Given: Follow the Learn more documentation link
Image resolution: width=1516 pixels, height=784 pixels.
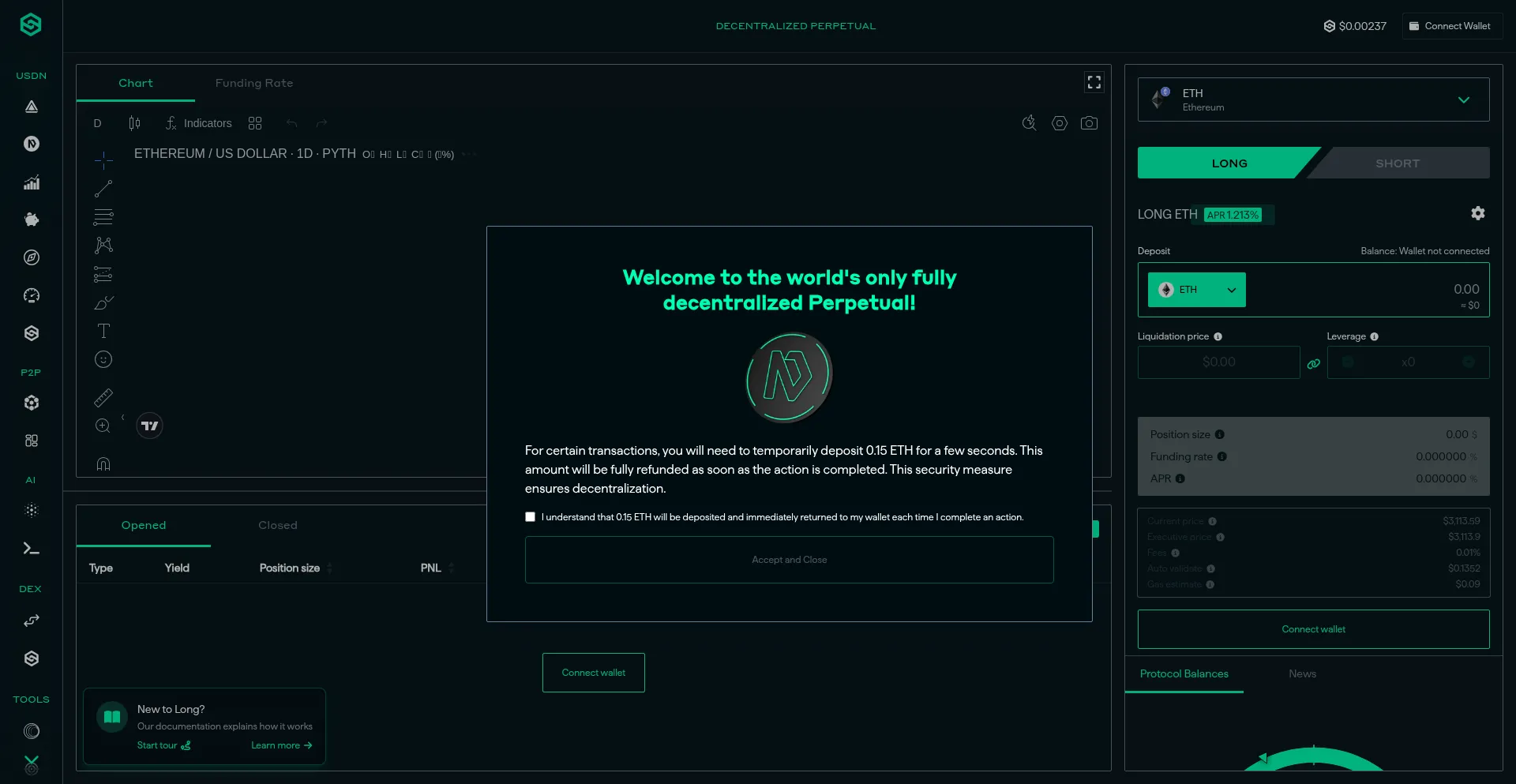Looking at the screenshot, I should tap(281, 745).
